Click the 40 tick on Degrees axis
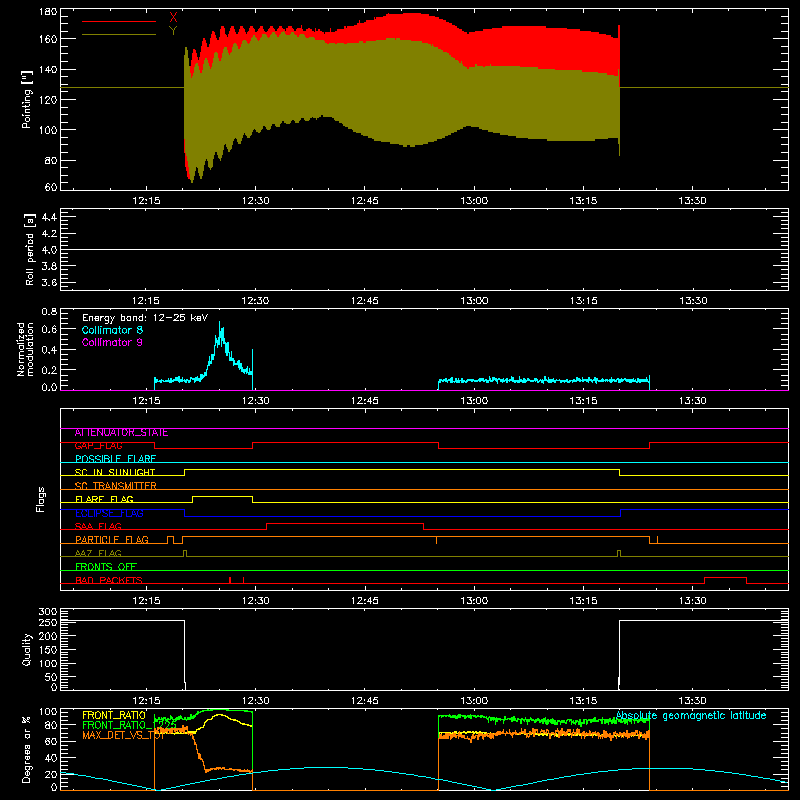This screenshot has height=800, width=800. pos(51,758)
